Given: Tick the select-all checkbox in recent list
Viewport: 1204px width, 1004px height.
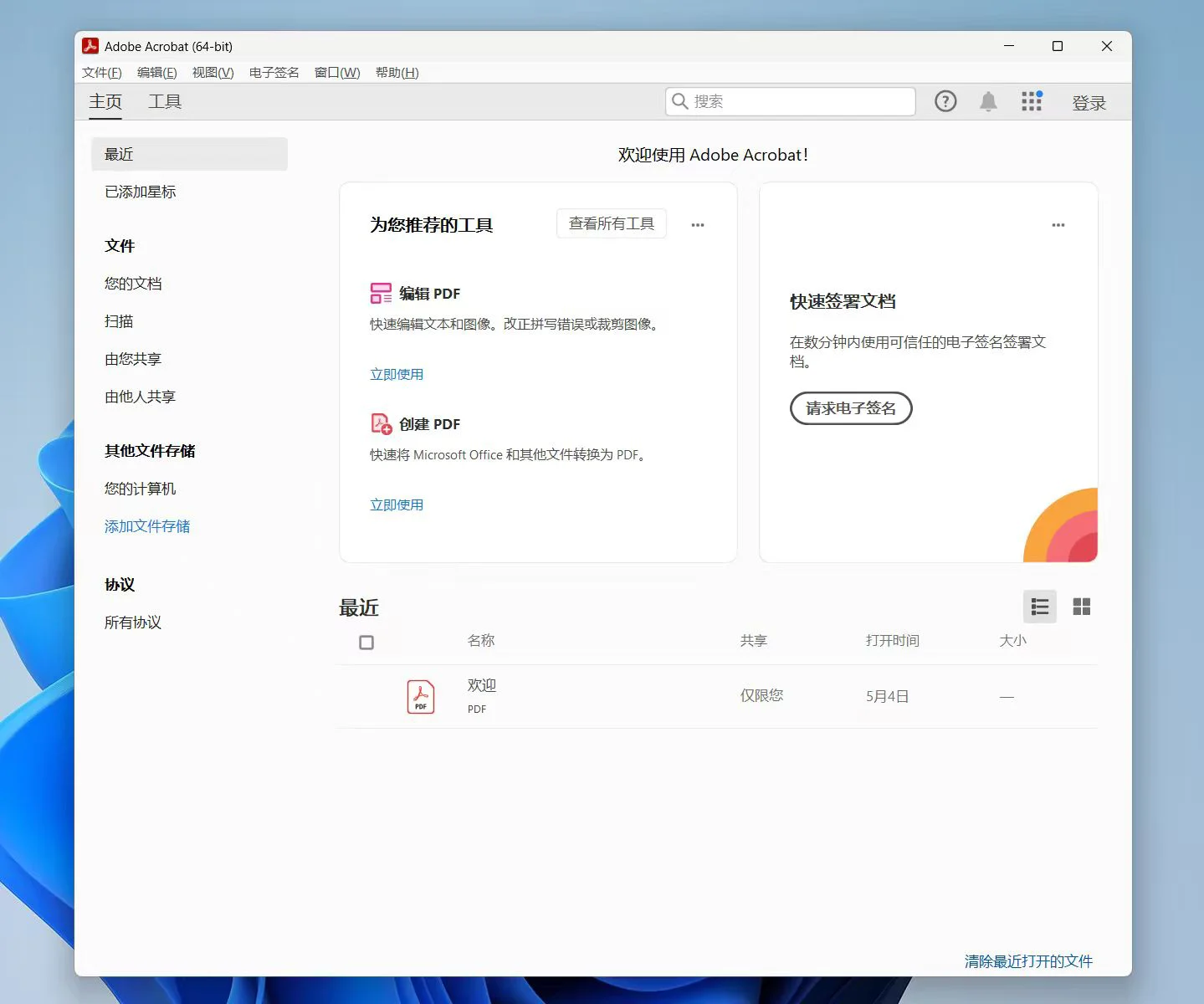Looking at the screenshot, I should (x=366, y=643).
